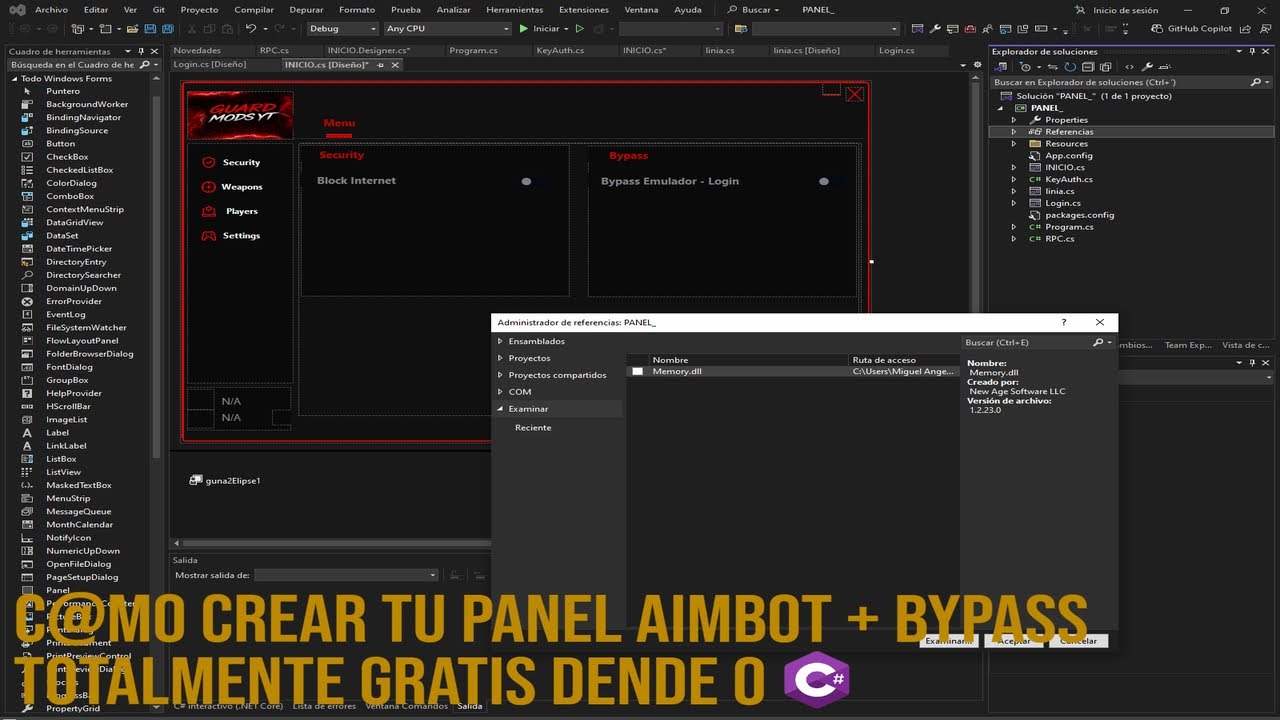Viewport: 1280px width, 720px height.
Task: Switch to the KeyAuth.cs tab
Action: click(x=560, y=50)
